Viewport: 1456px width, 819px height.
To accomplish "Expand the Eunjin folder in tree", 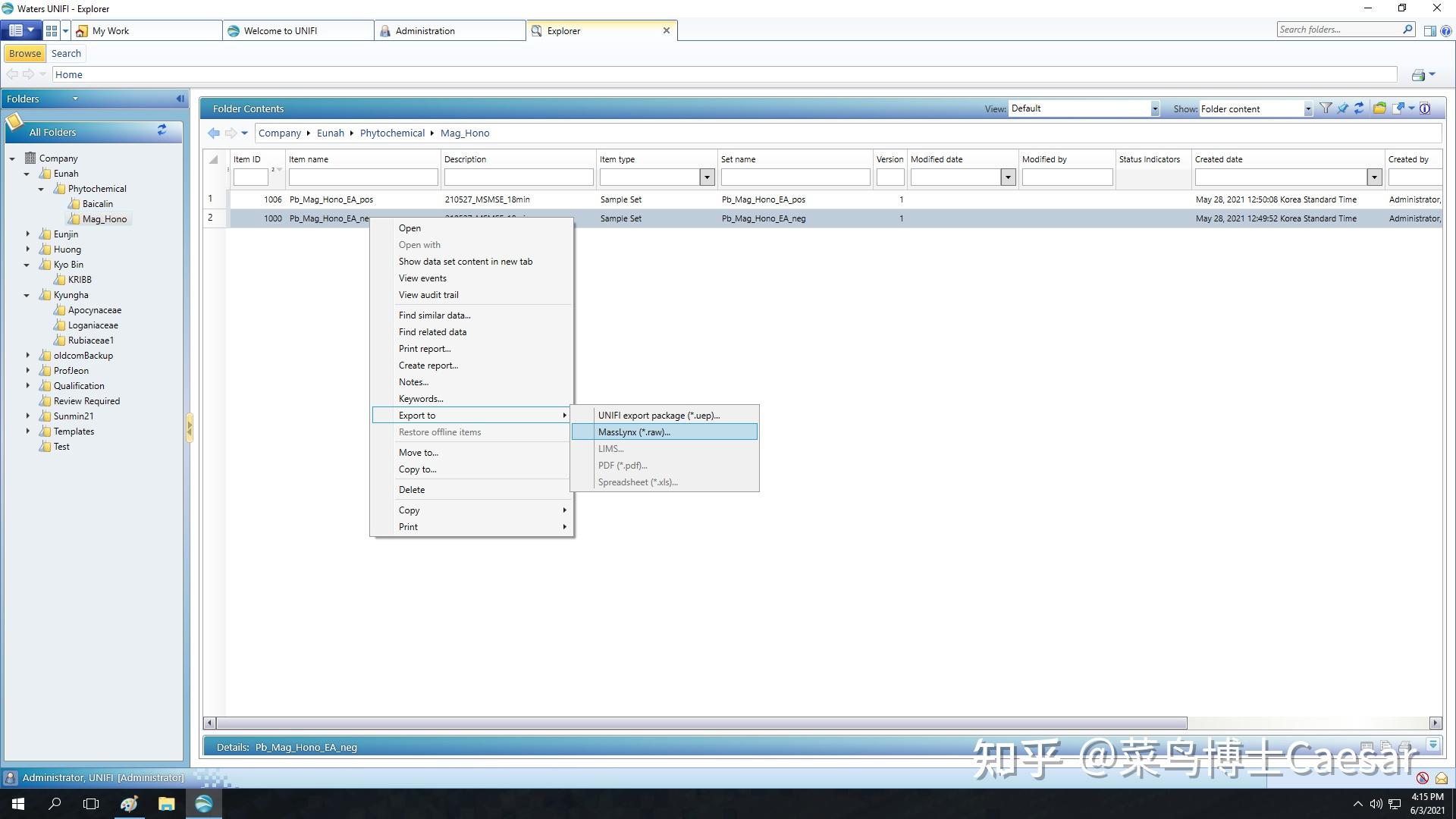I will tap(28, 234).
